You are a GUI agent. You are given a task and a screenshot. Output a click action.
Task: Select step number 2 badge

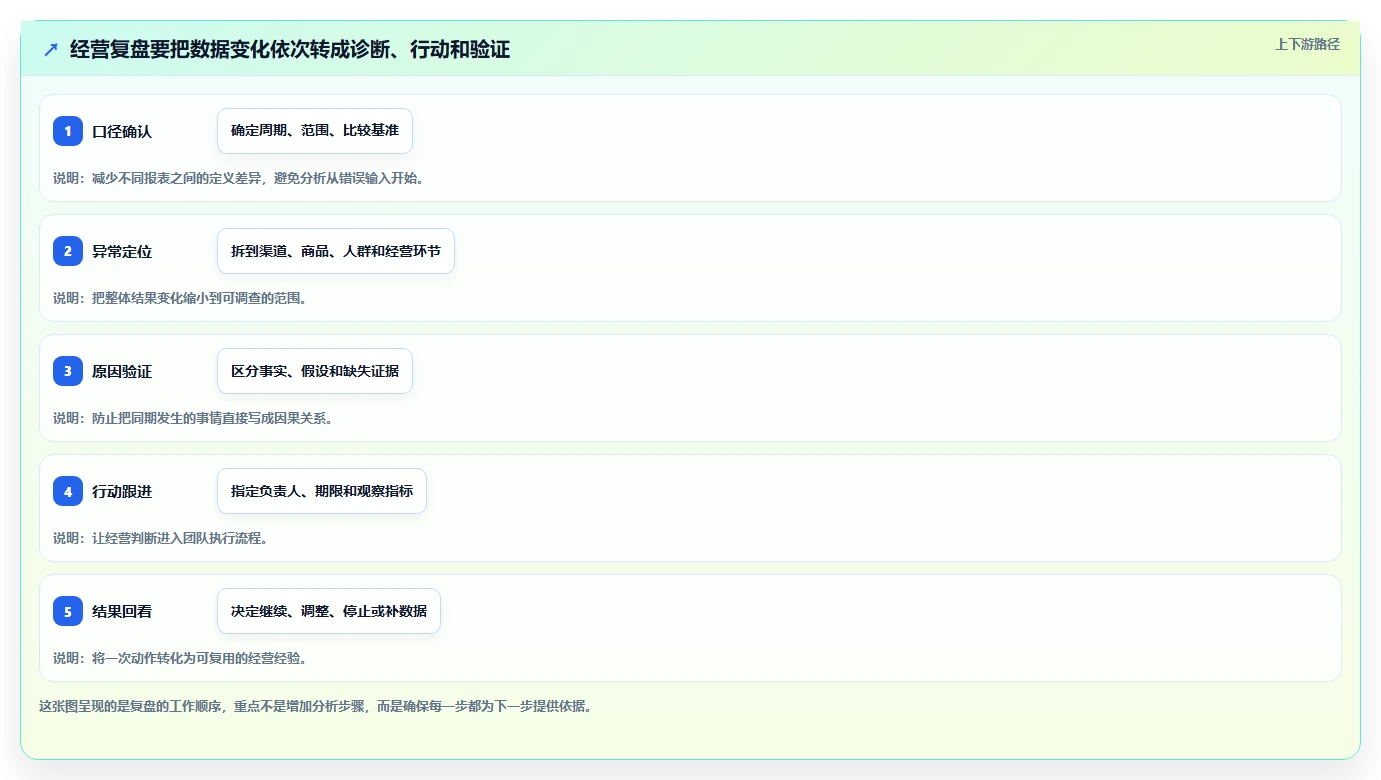[68, 251]
